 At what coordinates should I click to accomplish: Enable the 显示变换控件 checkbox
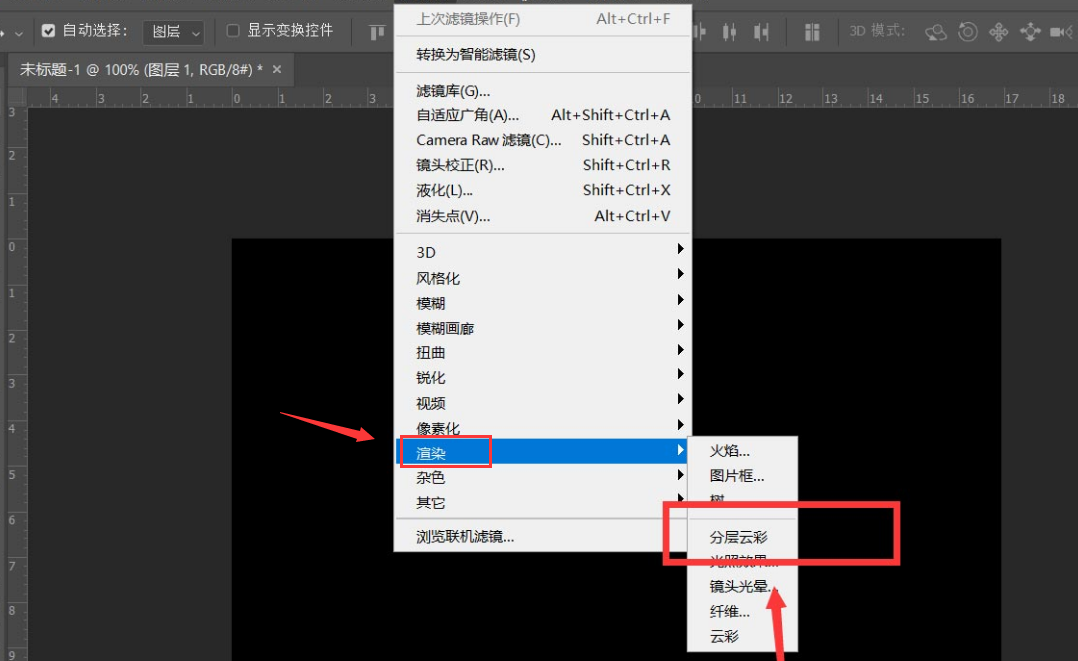233,31
